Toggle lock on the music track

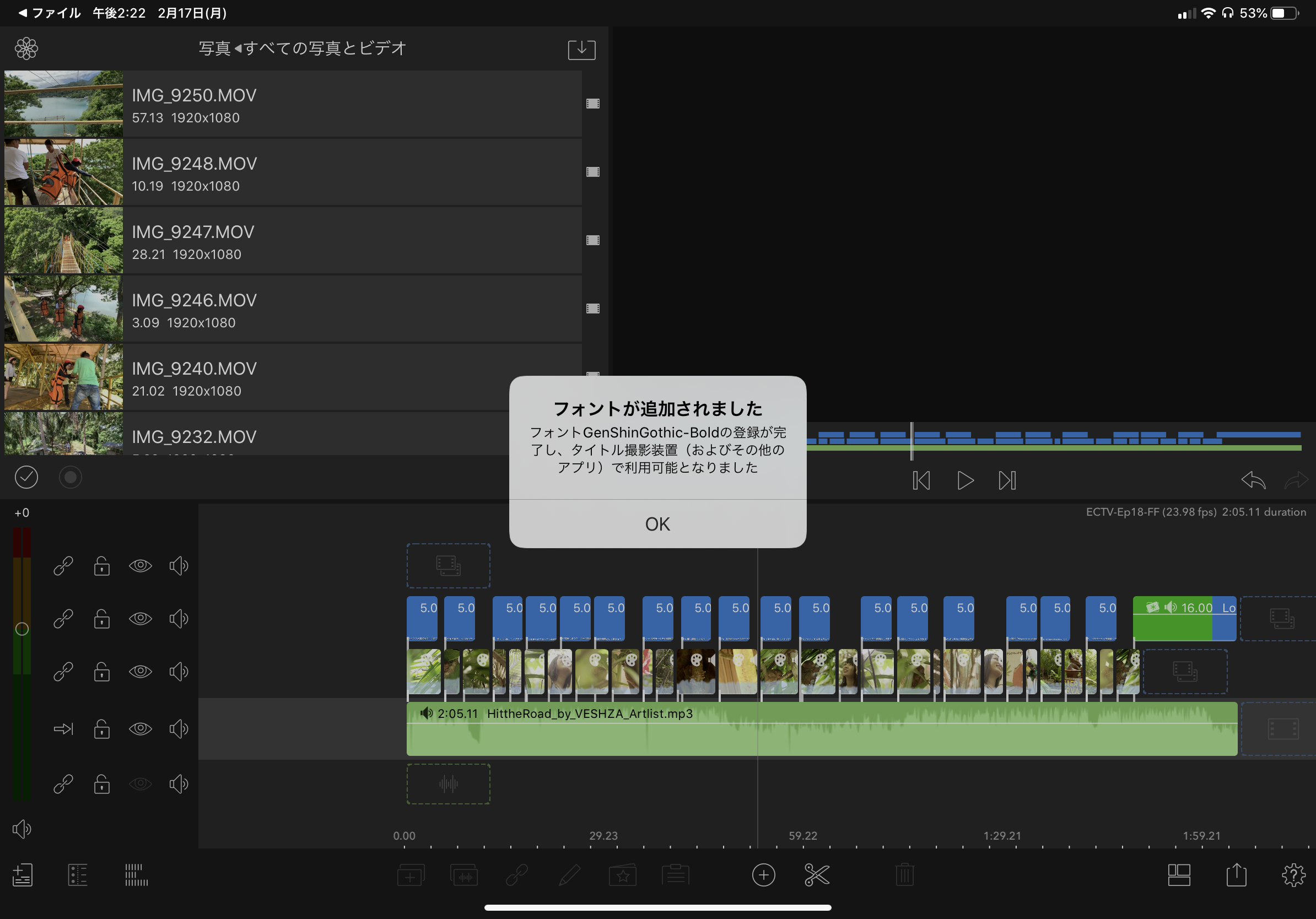(102, 729)
